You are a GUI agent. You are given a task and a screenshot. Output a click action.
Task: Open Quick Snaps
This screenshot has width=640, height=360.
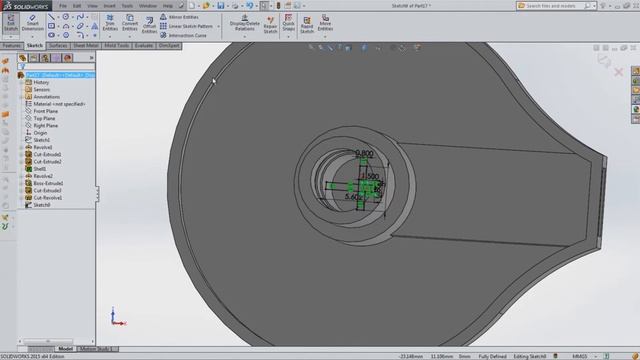288,23
